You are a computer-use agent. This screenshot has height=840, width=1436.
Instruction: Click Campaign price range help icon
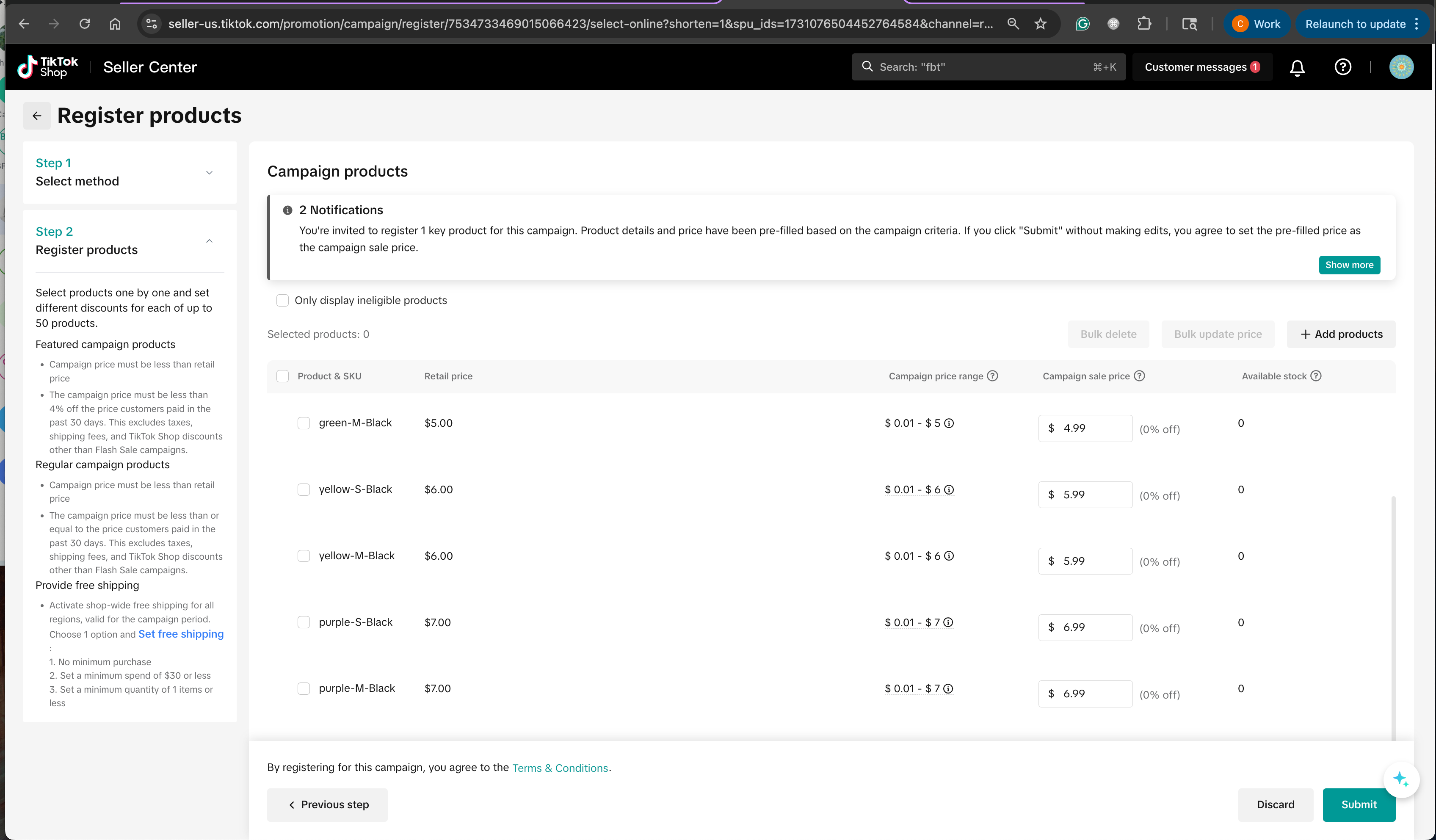(992, 376)
